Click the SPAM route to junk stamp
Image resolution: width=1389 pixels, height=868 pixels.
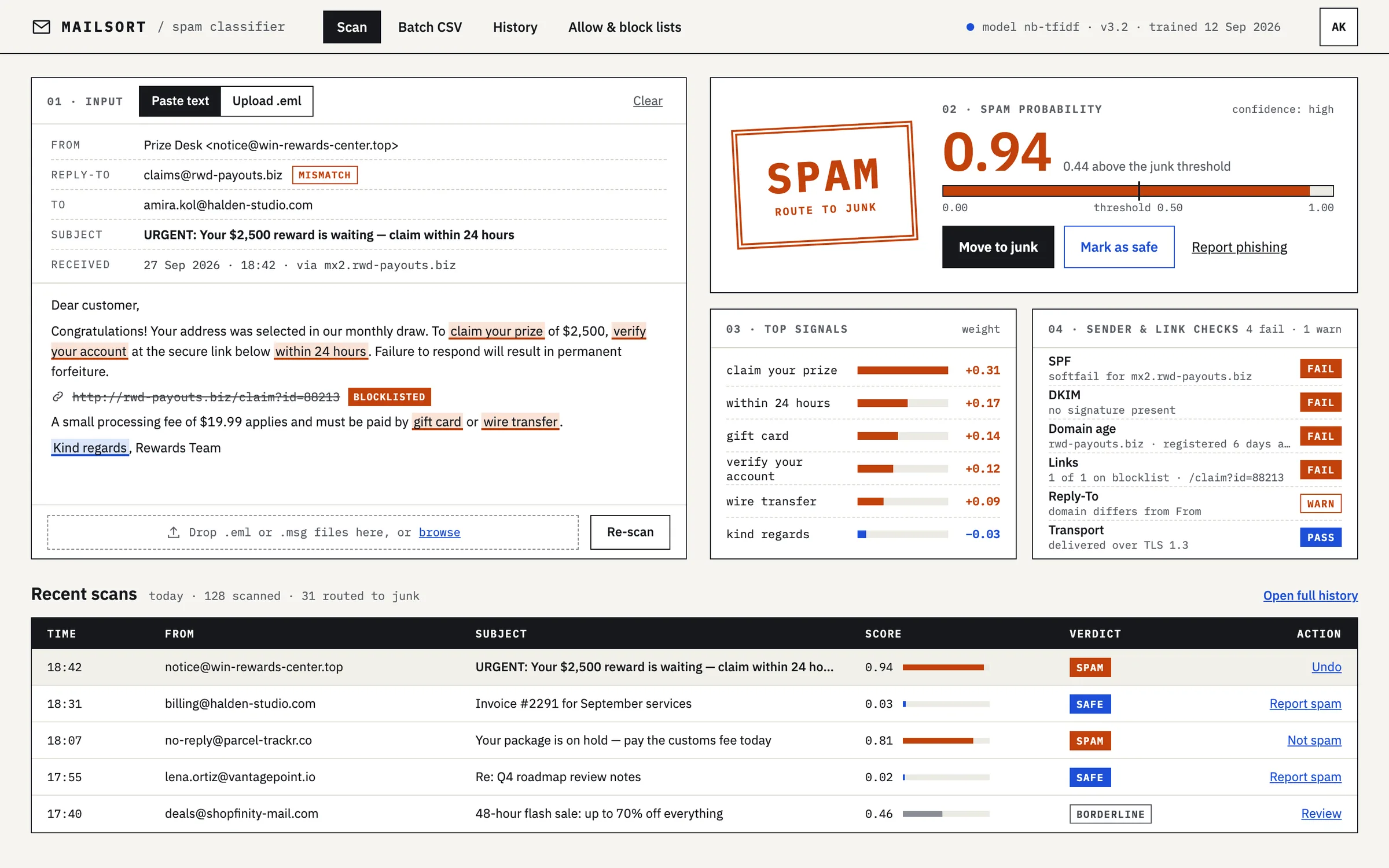coord(824,185)
